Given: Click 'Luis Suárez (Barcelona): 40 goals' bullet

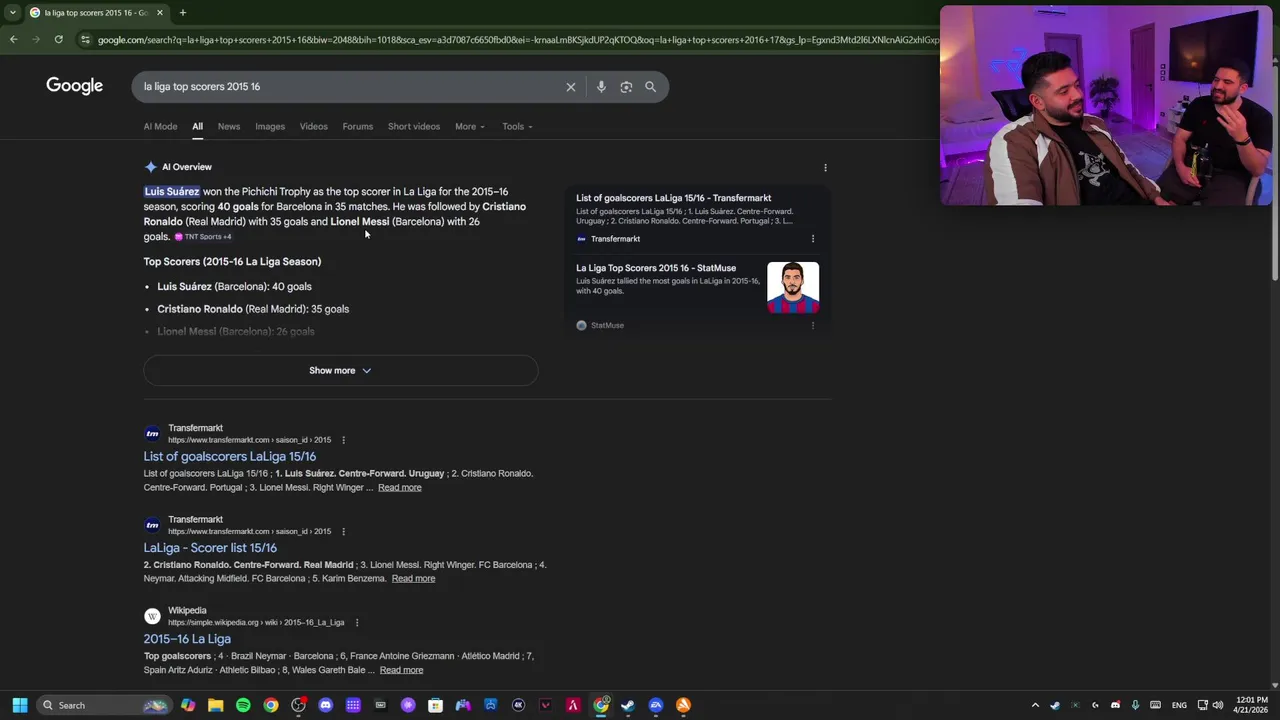Looking at the screenshot, I should (234, 287).
